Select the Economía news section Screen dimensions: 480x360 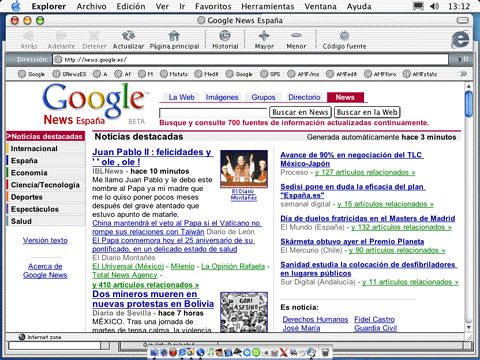click(x=46, y=173)
